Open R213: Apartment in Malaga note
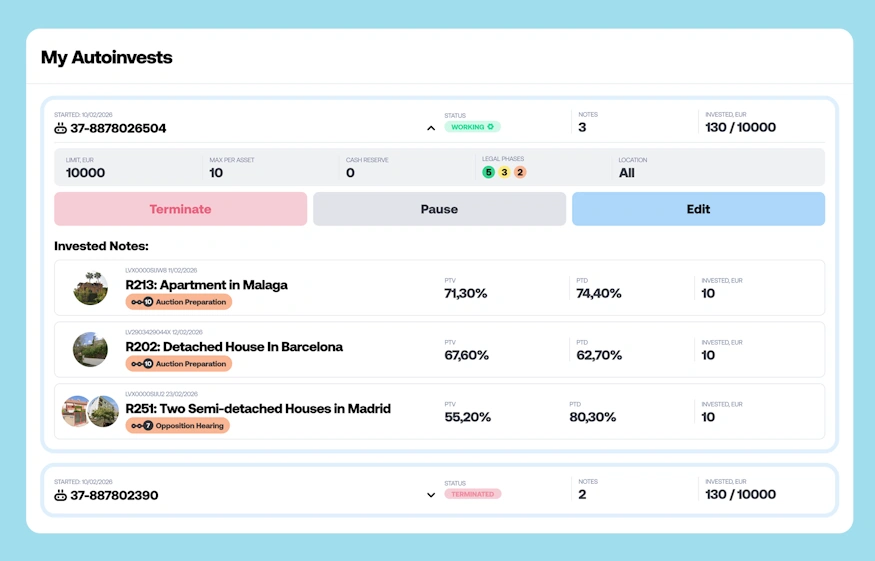This screenshot has width=875, height=561. tap(206, 285)
